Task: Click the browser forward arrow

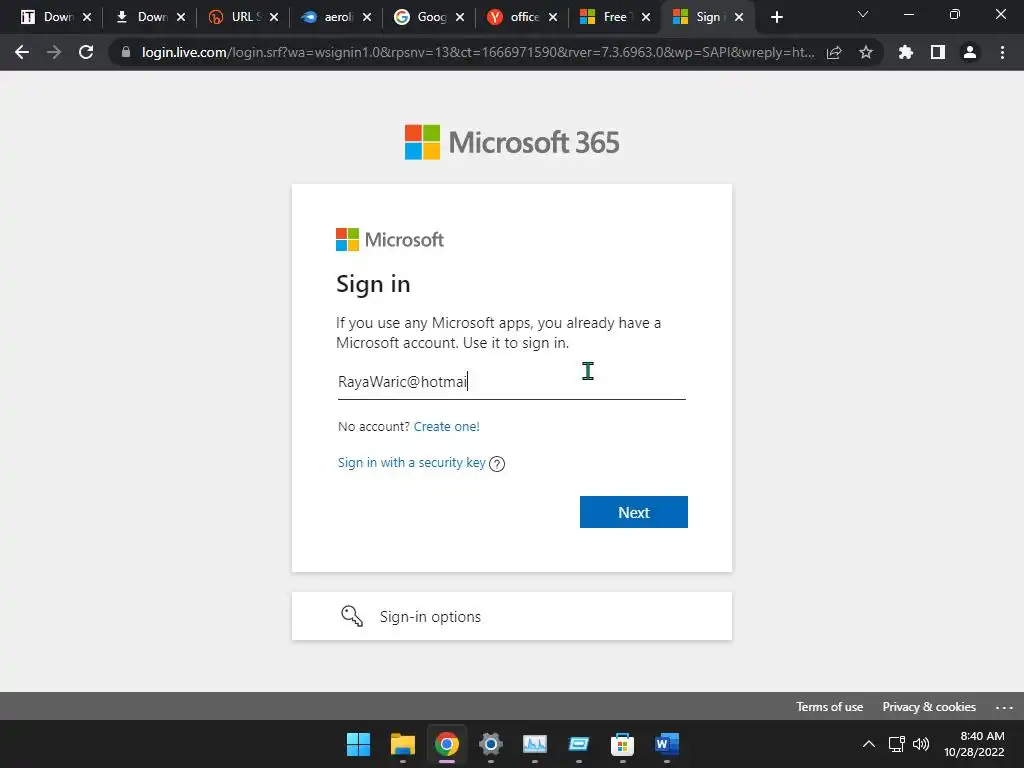Action: click(54, 52)
